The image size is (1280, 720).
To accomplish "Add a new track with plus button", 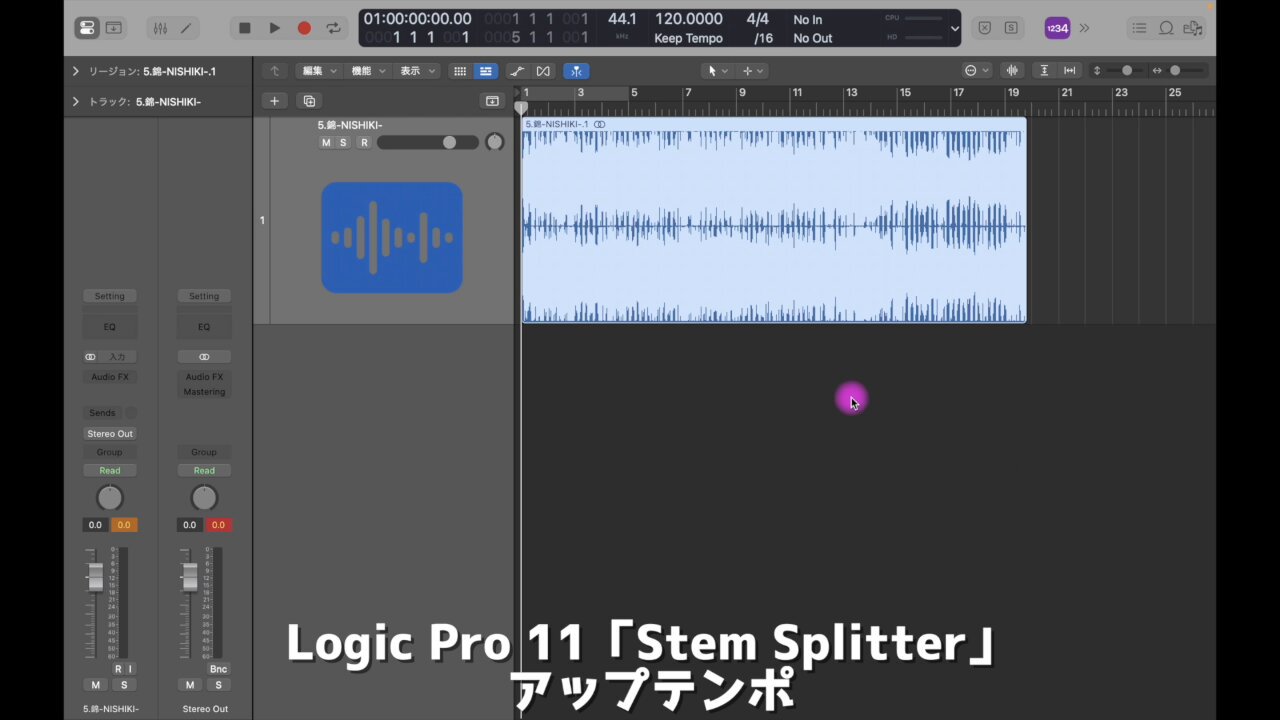I will [274, 101].
